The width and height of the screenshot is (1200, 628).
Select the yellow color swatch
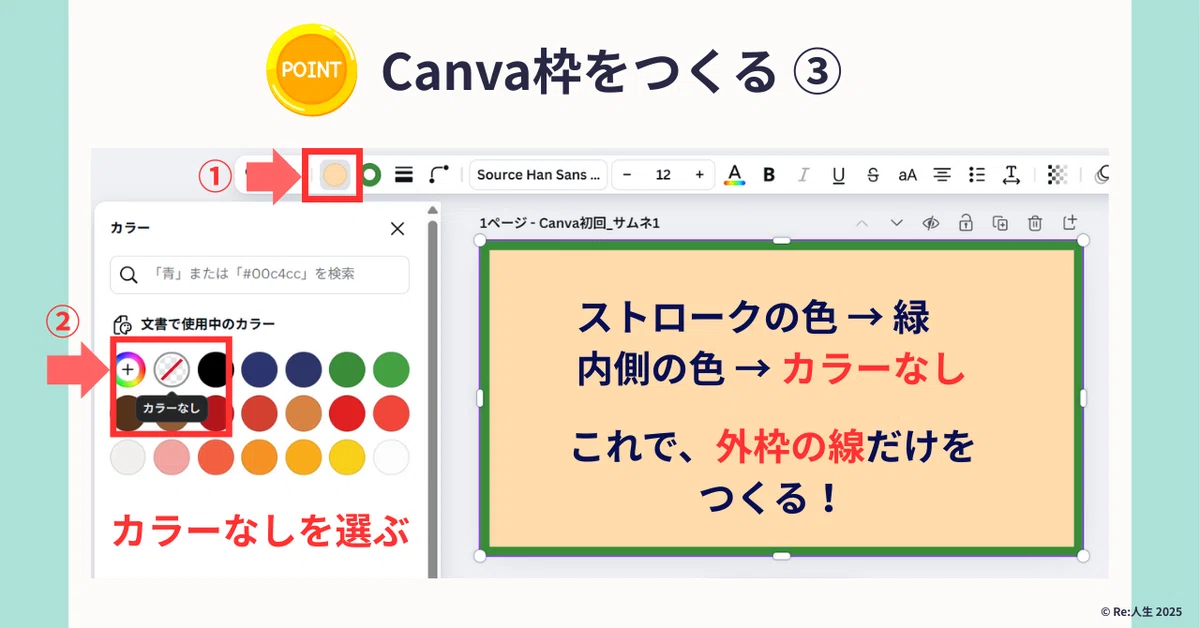tap(347, 457)
